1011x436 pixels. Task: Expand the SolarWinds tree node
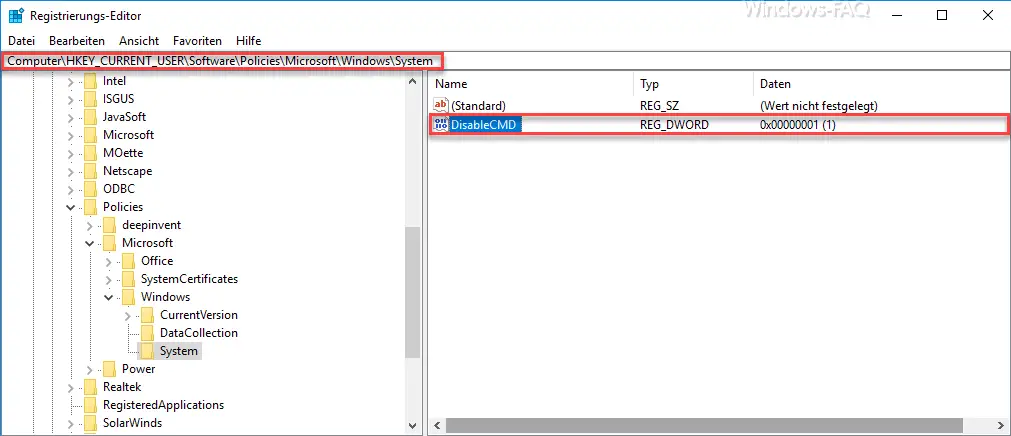point(71,424)
